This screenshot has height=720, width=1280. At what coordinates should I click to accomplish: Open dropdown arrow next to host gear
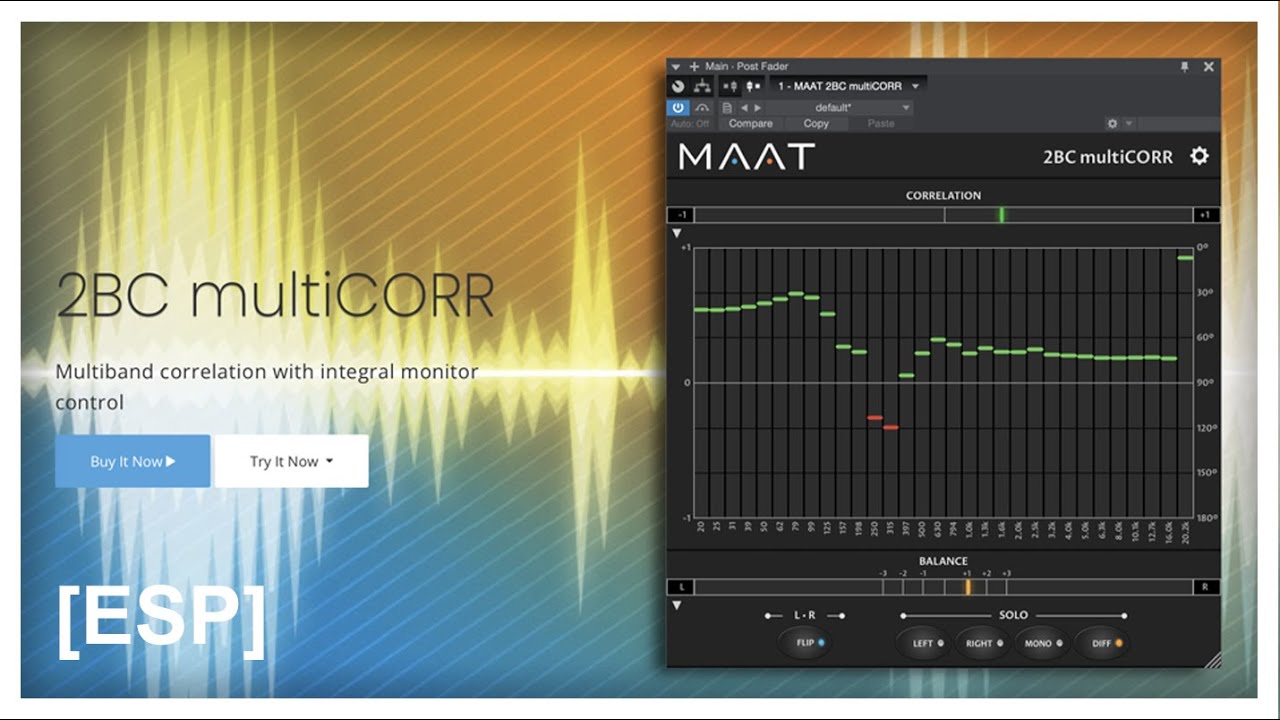coord(1129,123)
